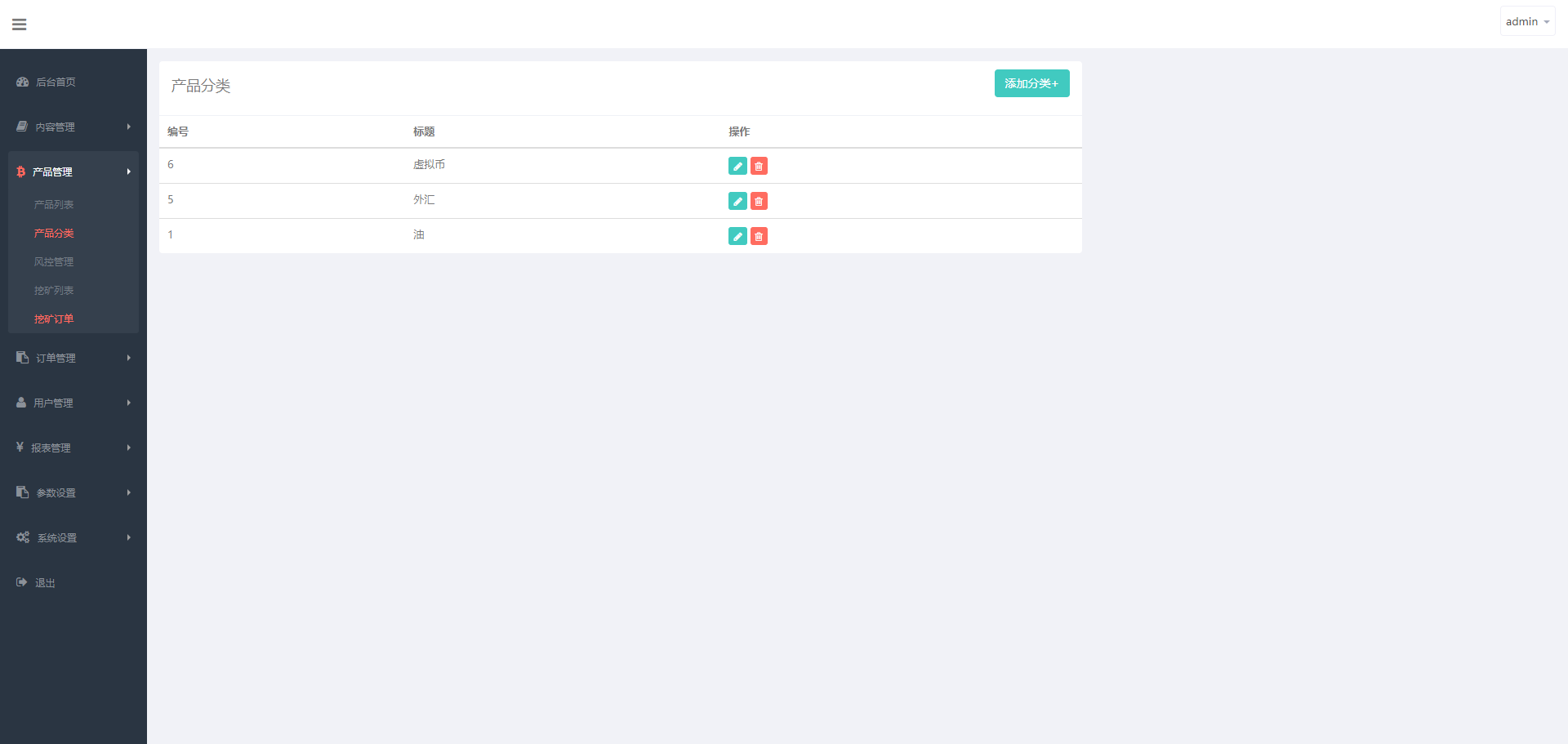Open the 风控管理 submenu item
1568x744 pixels.
(x=54, y=261)
